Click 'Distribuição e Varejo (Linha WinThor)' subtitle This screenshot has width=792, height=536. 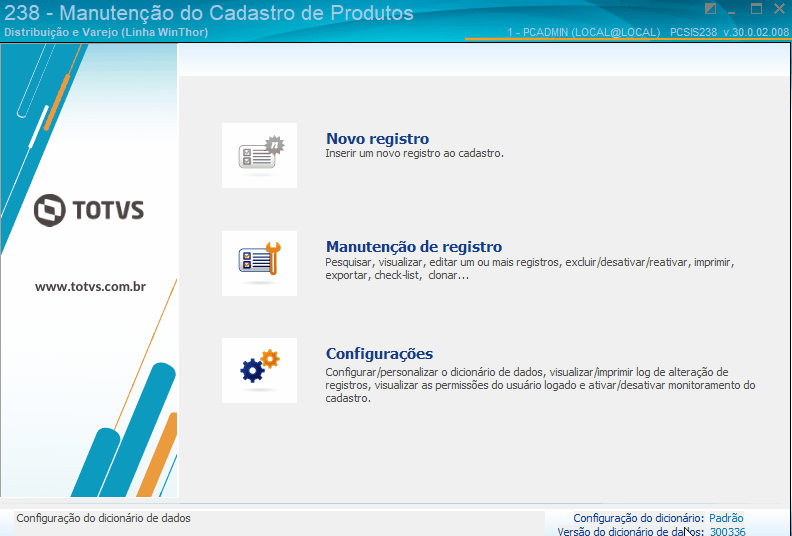106,32
